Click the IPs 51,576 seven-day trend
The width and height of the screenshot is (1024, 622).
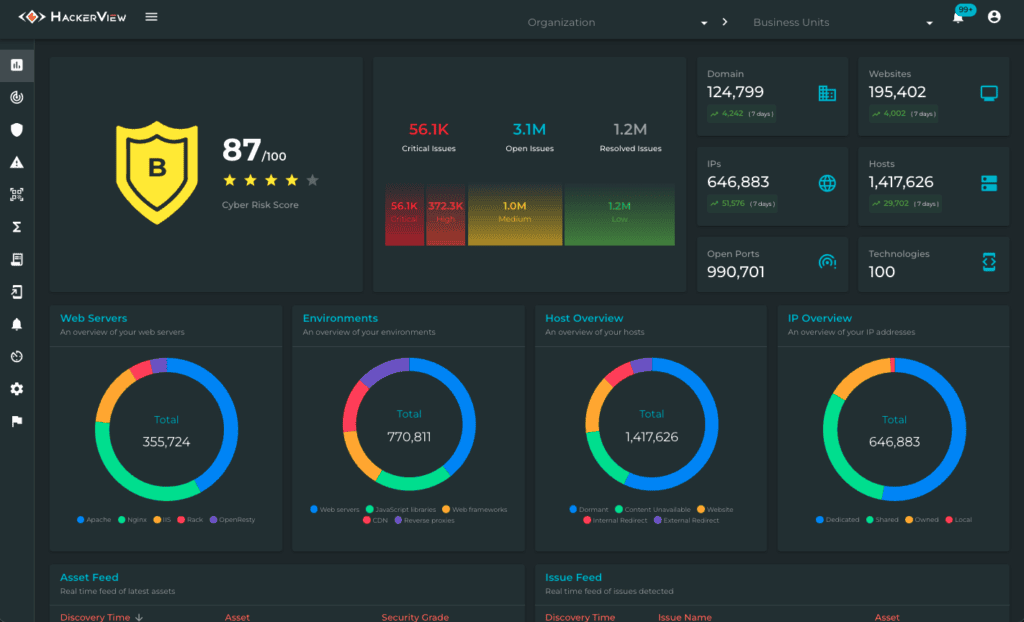coord(743,204)
